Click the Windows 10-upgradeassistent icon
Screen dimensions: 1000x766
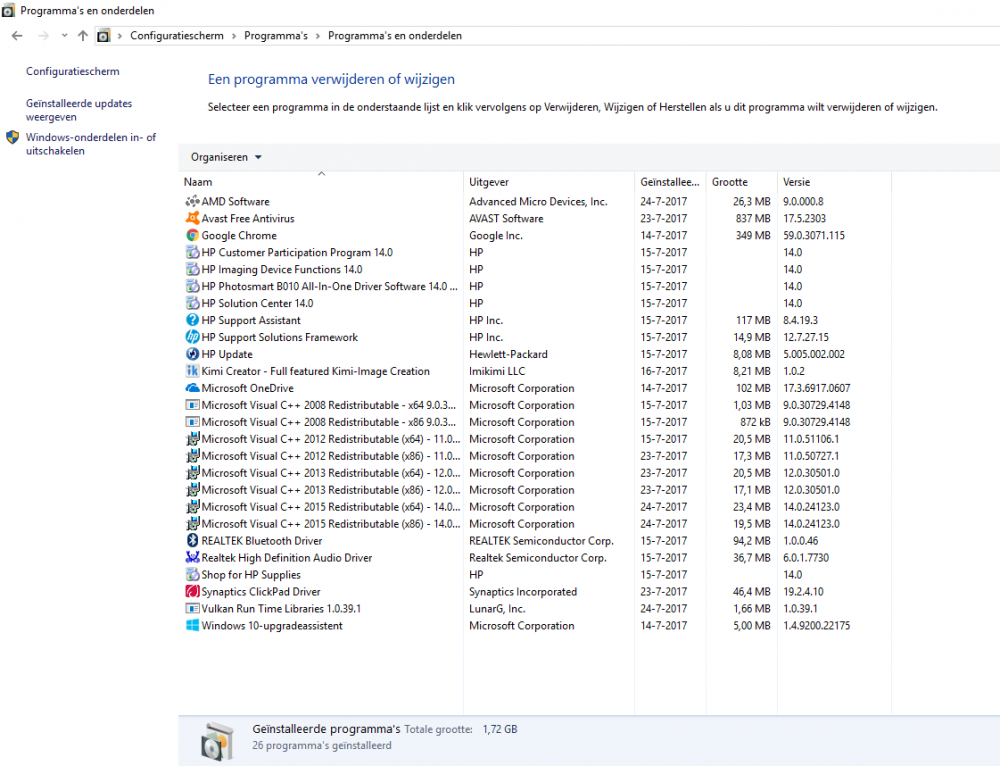point(192,625)
